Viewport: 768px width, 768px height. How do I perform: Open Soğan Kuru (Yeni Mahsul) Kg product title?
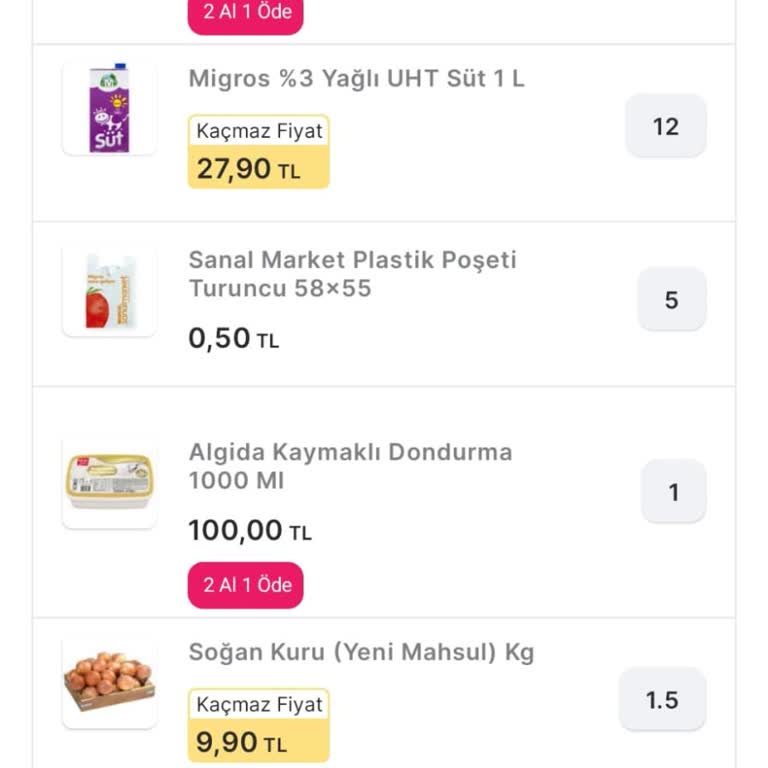tap(361, 653)
